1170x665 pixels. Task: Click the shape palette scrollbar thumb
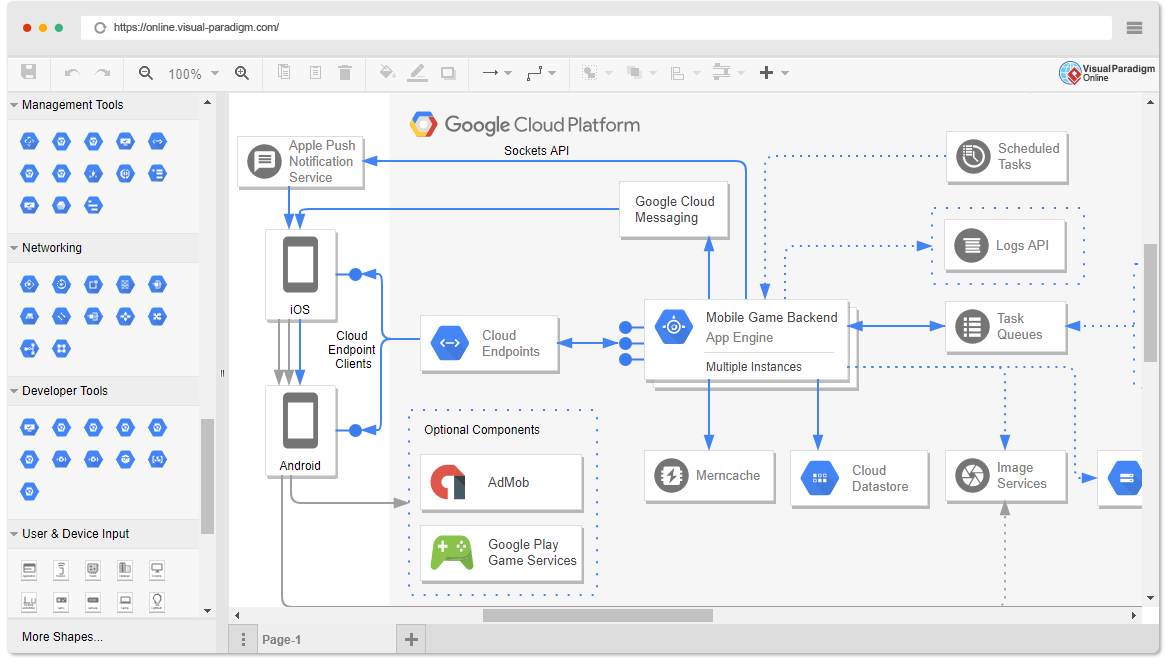[207, 476]
